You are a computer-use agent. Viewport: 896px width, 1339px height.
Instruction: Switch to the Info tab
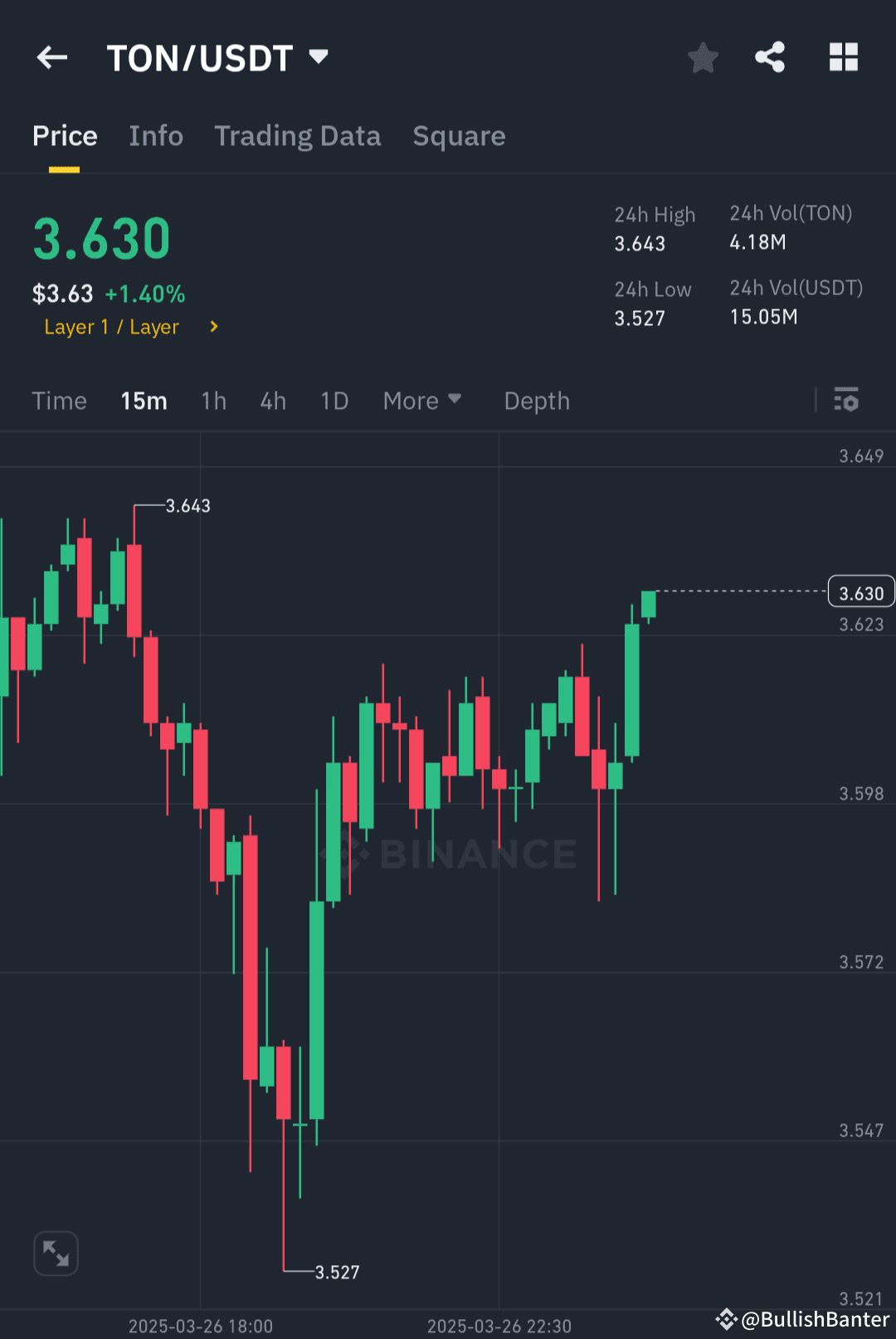click(x=156, y=136)
